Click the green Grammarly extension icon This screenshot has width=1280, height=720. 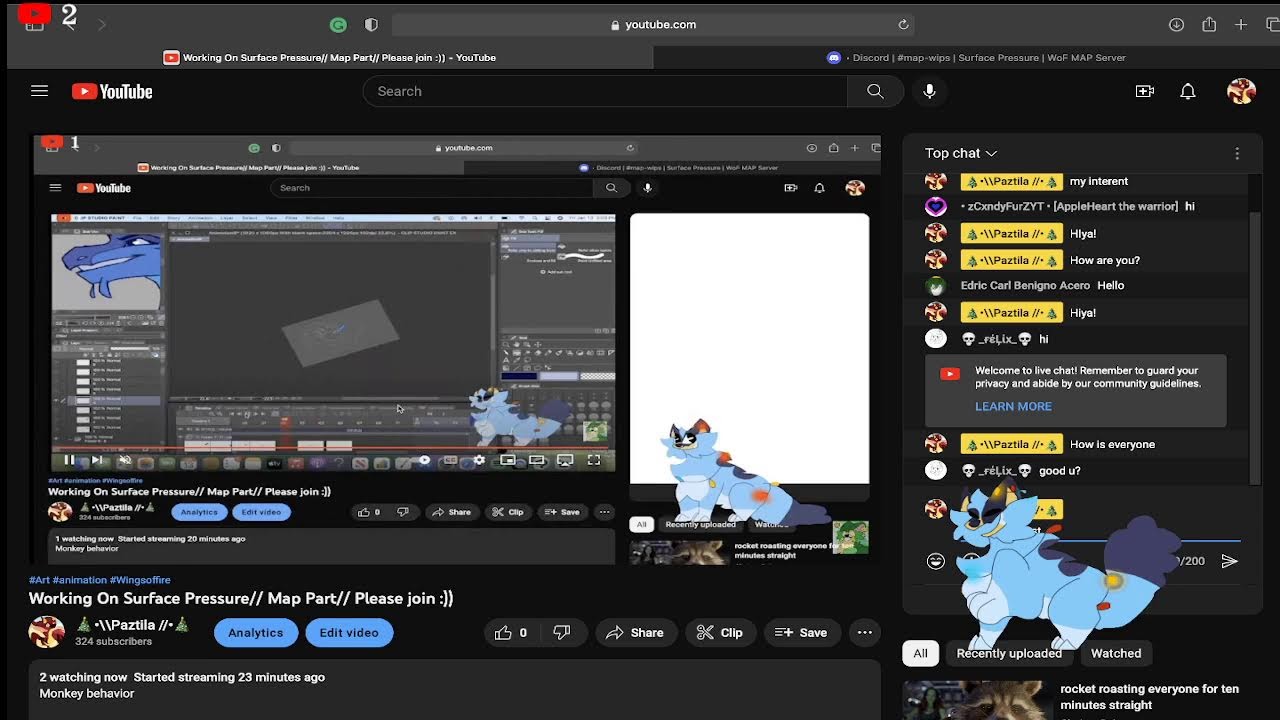338,24
